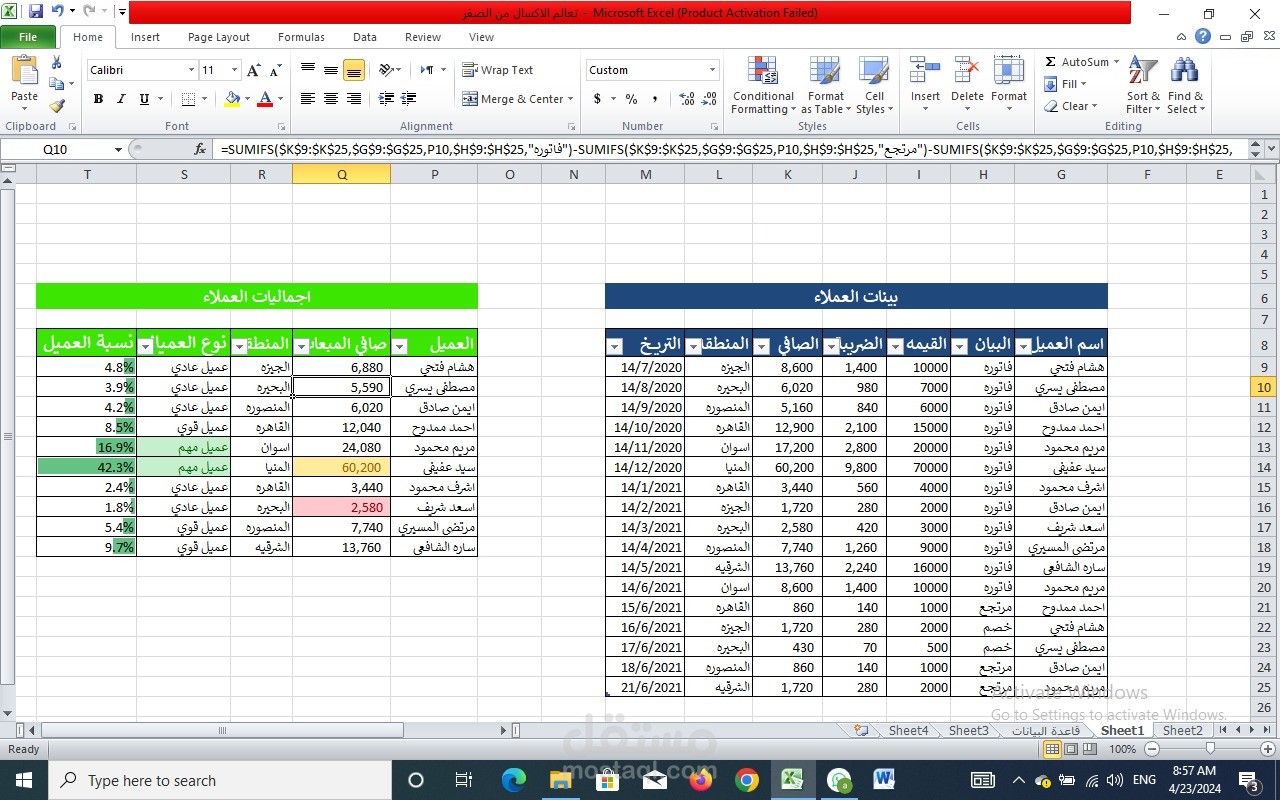Increase the cell indent
Image resolution: width=1280 pixels, height=800 pixels.
point(409,99)
